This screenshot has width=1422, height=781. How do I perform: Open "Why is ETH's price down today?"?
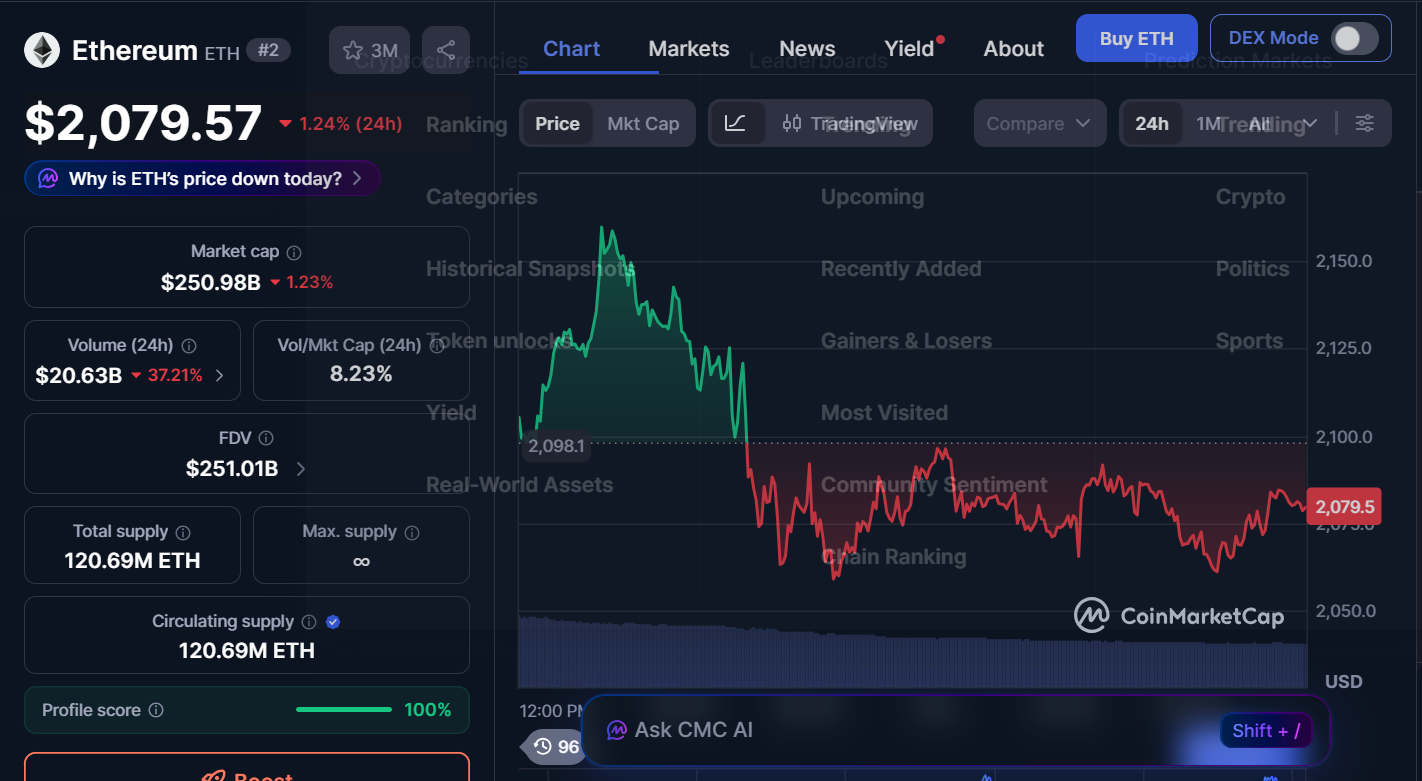(x=203, y=179)
